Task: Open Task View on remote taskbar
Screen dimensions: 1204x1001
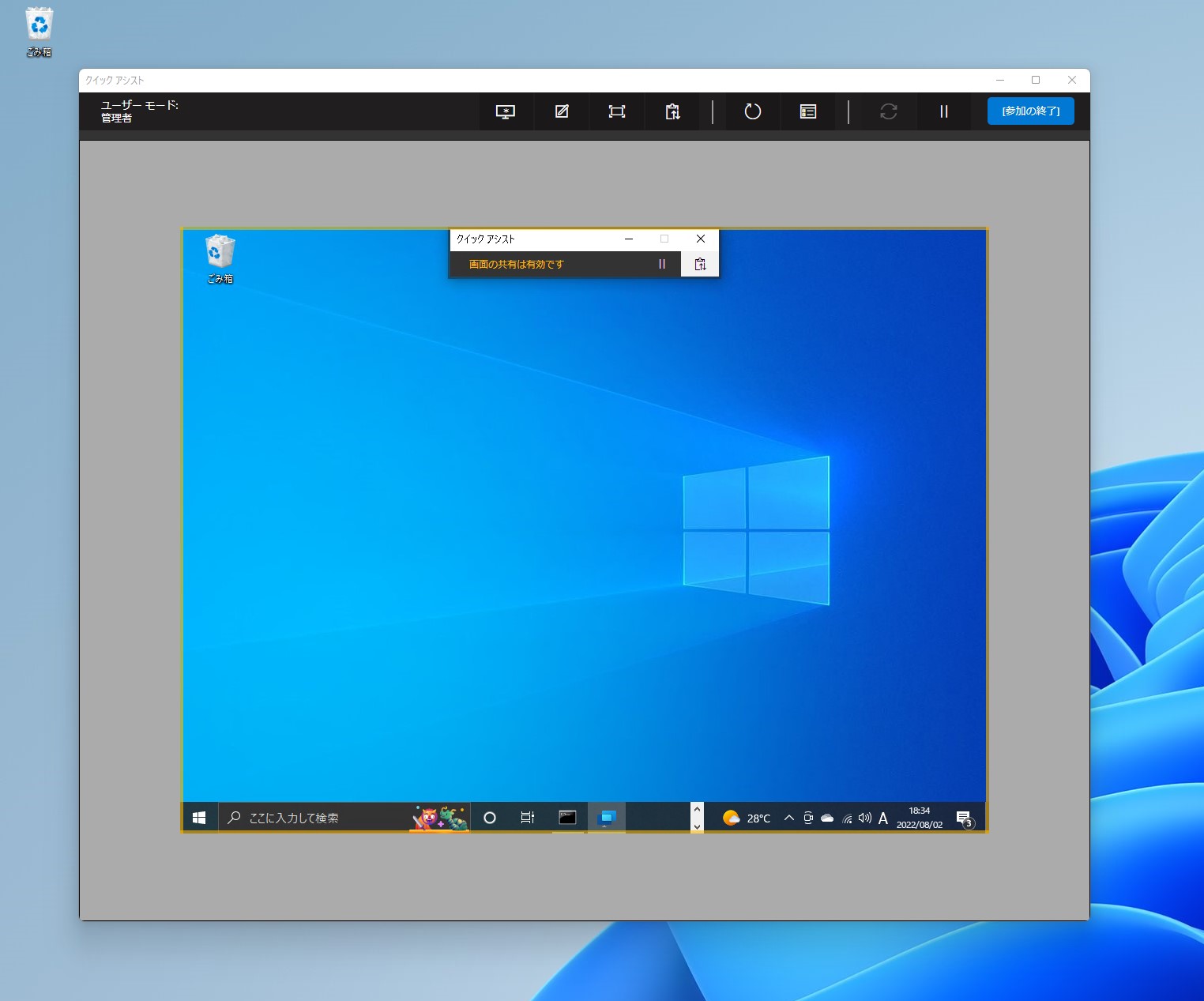Action: click(528, 818)
